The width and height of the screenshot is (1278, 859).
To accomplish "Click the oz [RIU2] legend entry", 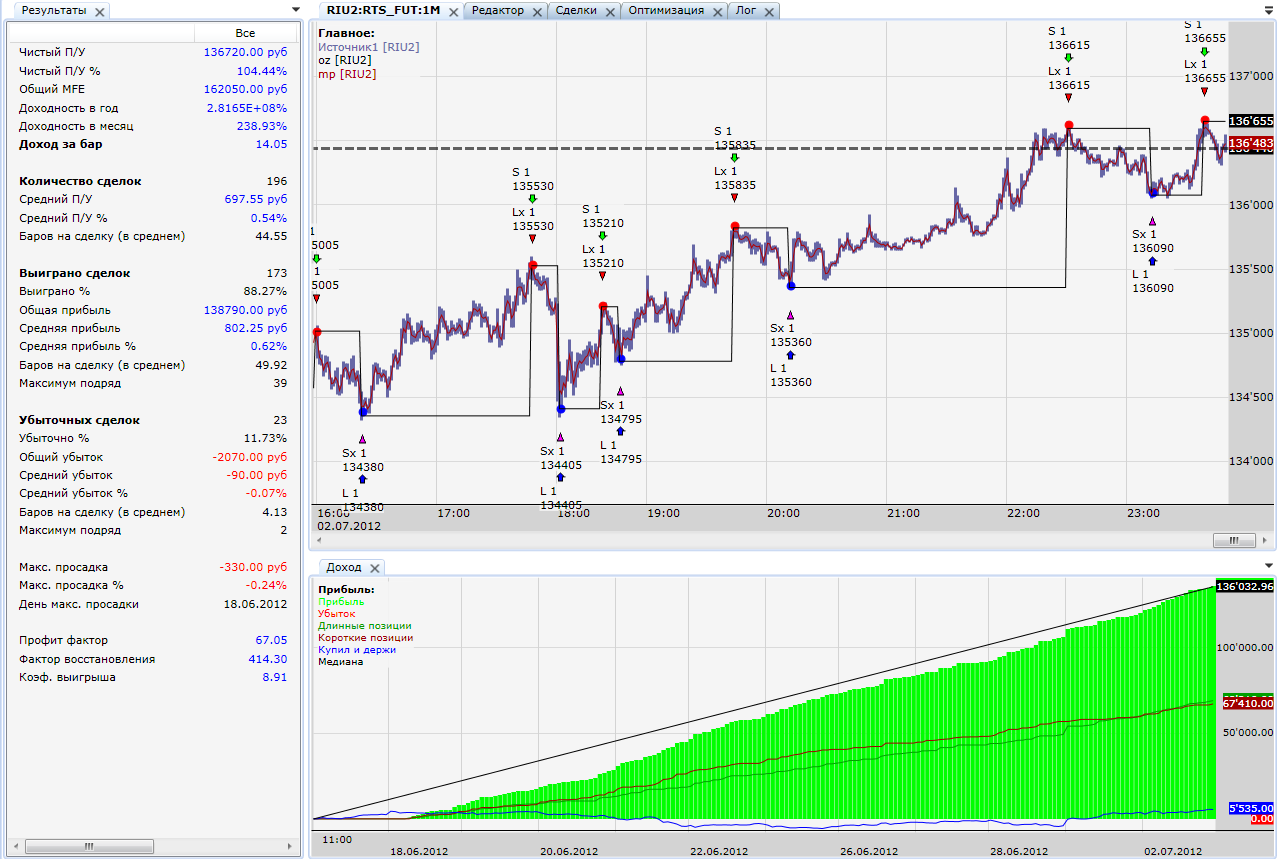I will 344,60.
